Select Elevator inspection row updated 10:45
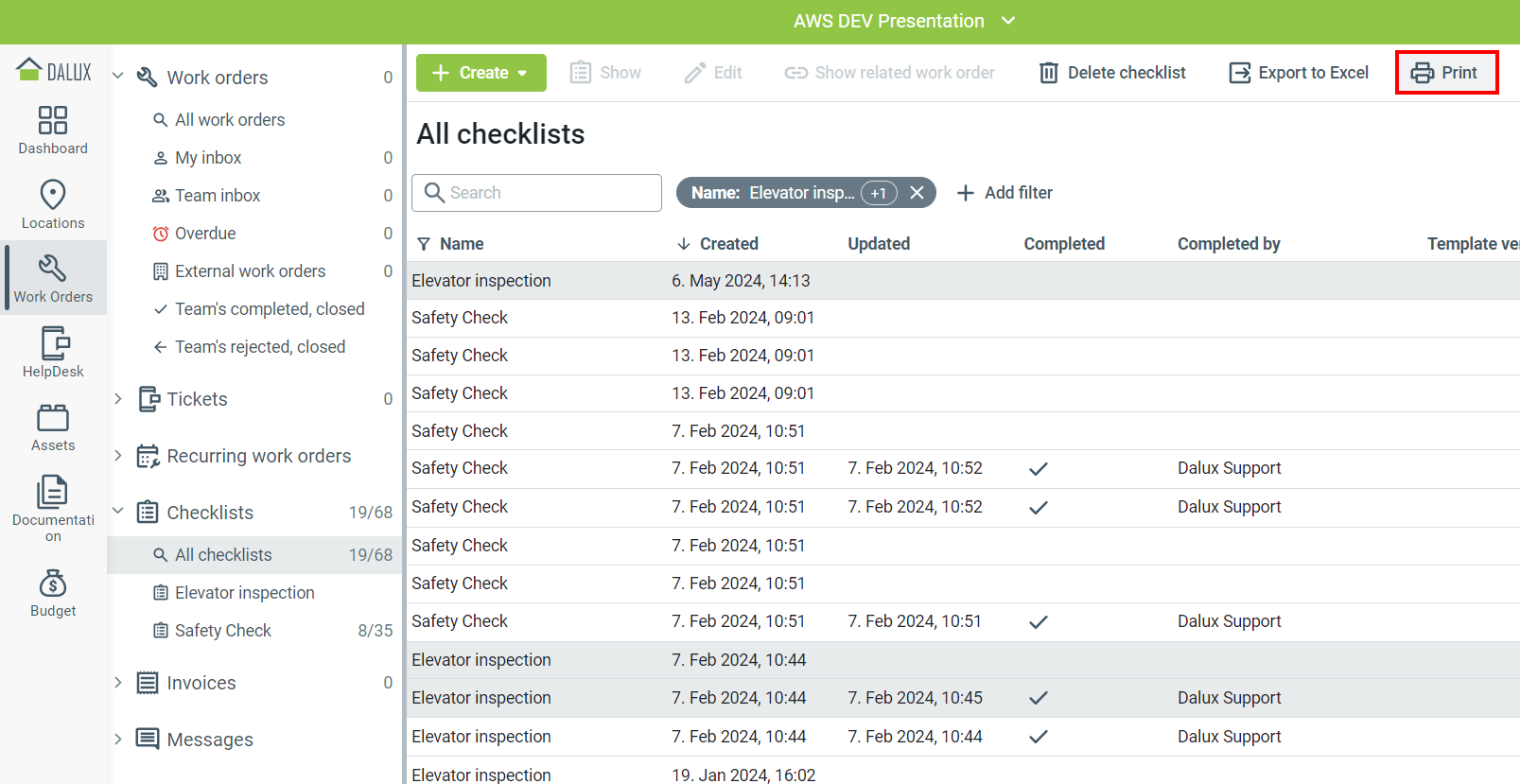 (963, 698)
